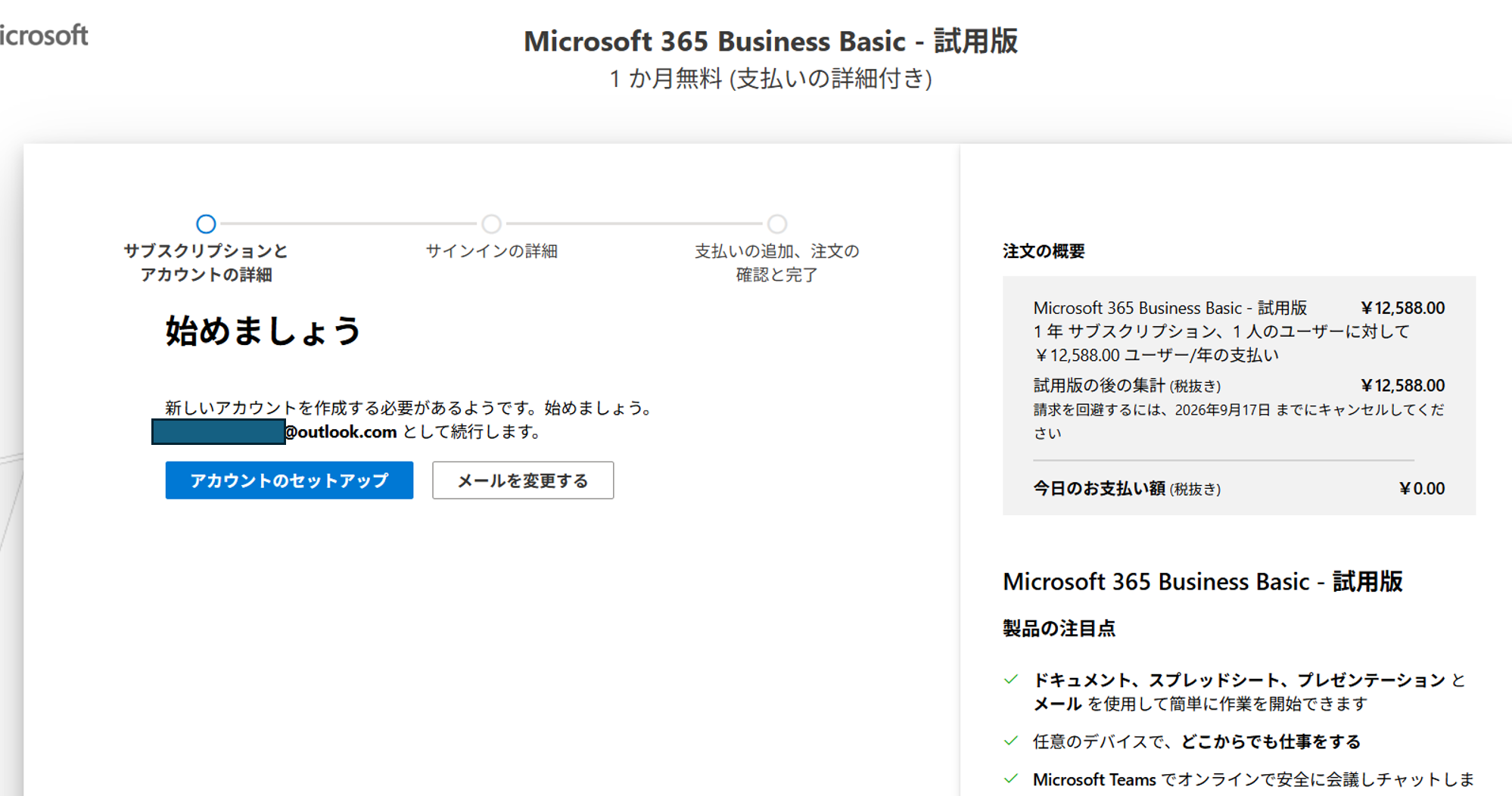
Task: Click the 1 年 サブスクリプション description line
Action: coord(1221,343)
